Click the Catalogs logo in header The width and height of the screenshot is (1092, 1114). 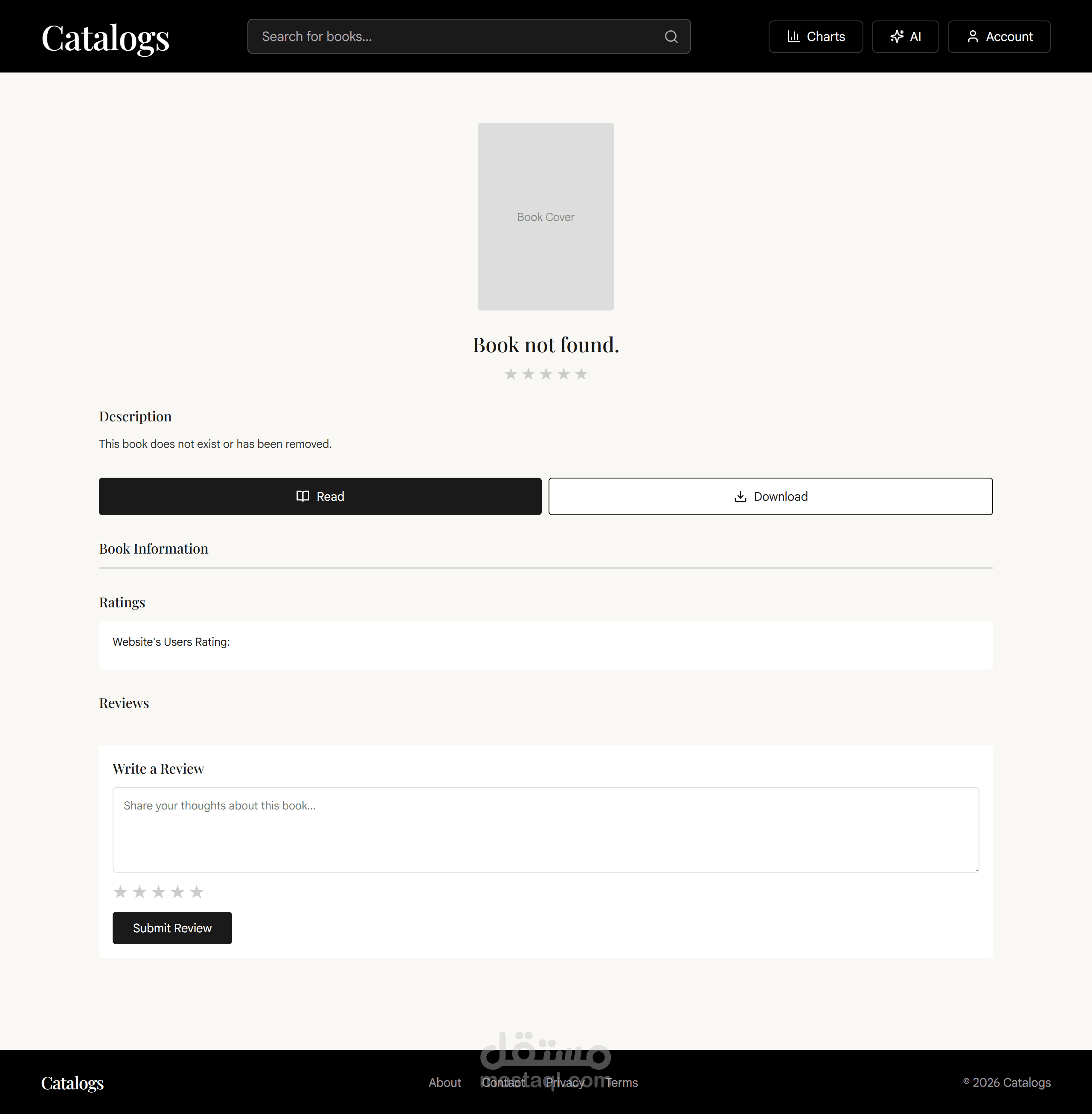pyautogui.click(x=105, y=38)
